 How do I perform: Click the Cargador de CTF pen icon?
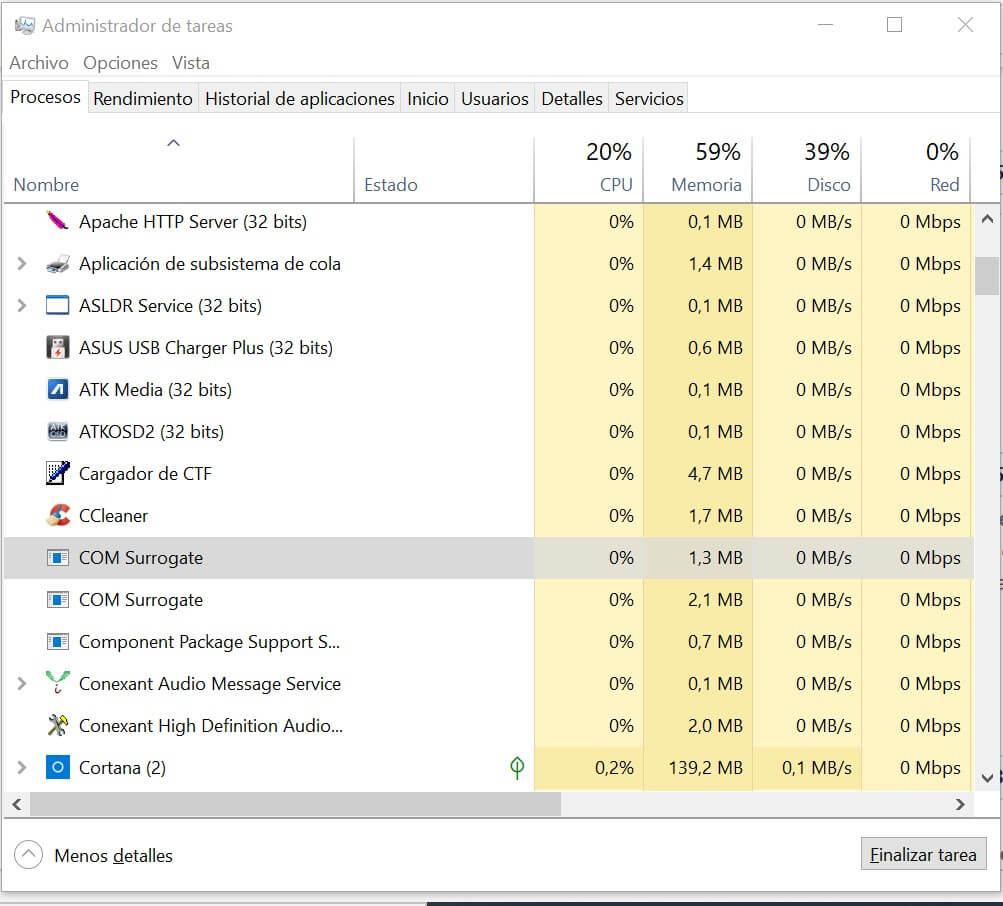(x=58, y=473)
